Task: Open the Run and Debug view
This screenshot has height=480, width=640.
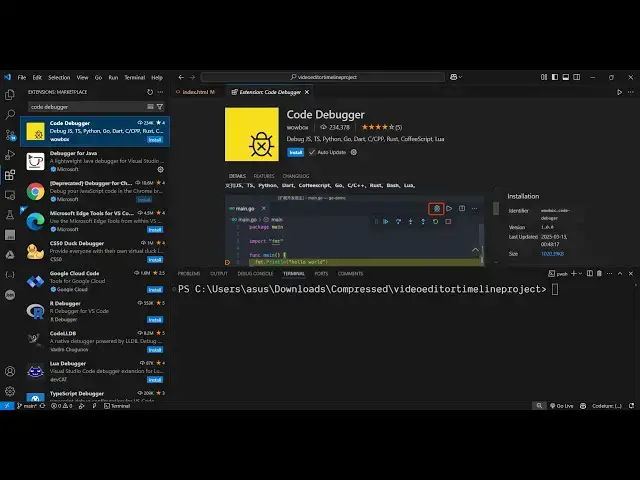Action: tap(10, 155)
